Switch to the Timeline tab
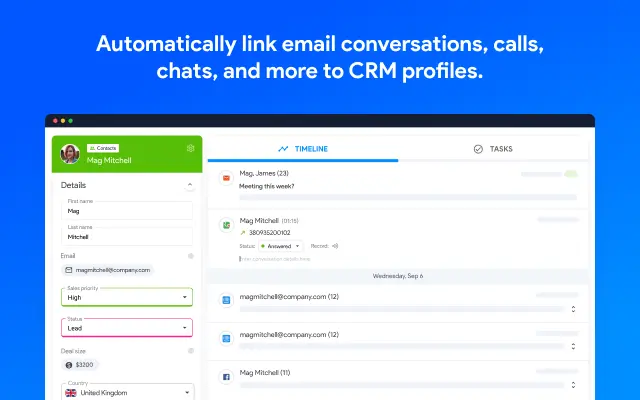 point(303,149)
